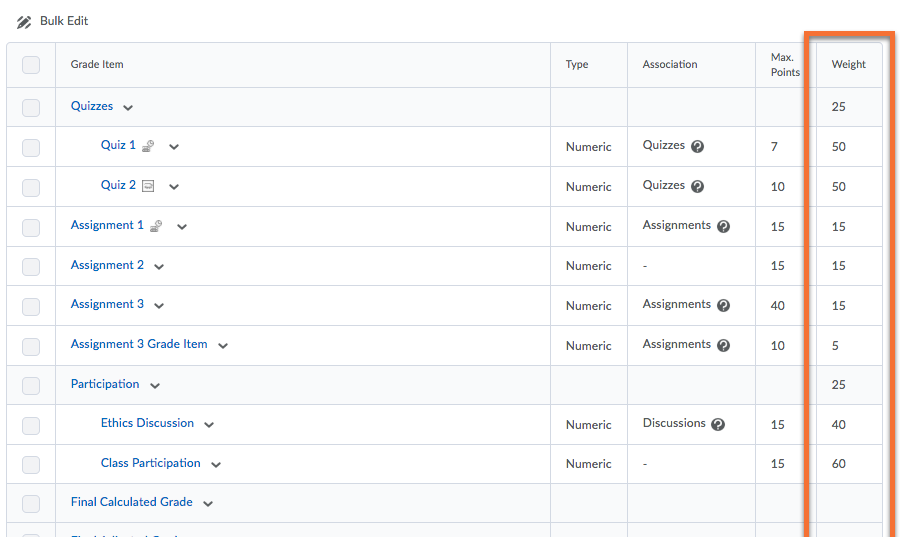Open the Quizzes category dropdown arrow
Screen dimensions: 912x537
pyautogui.click(x=128, y=107)
